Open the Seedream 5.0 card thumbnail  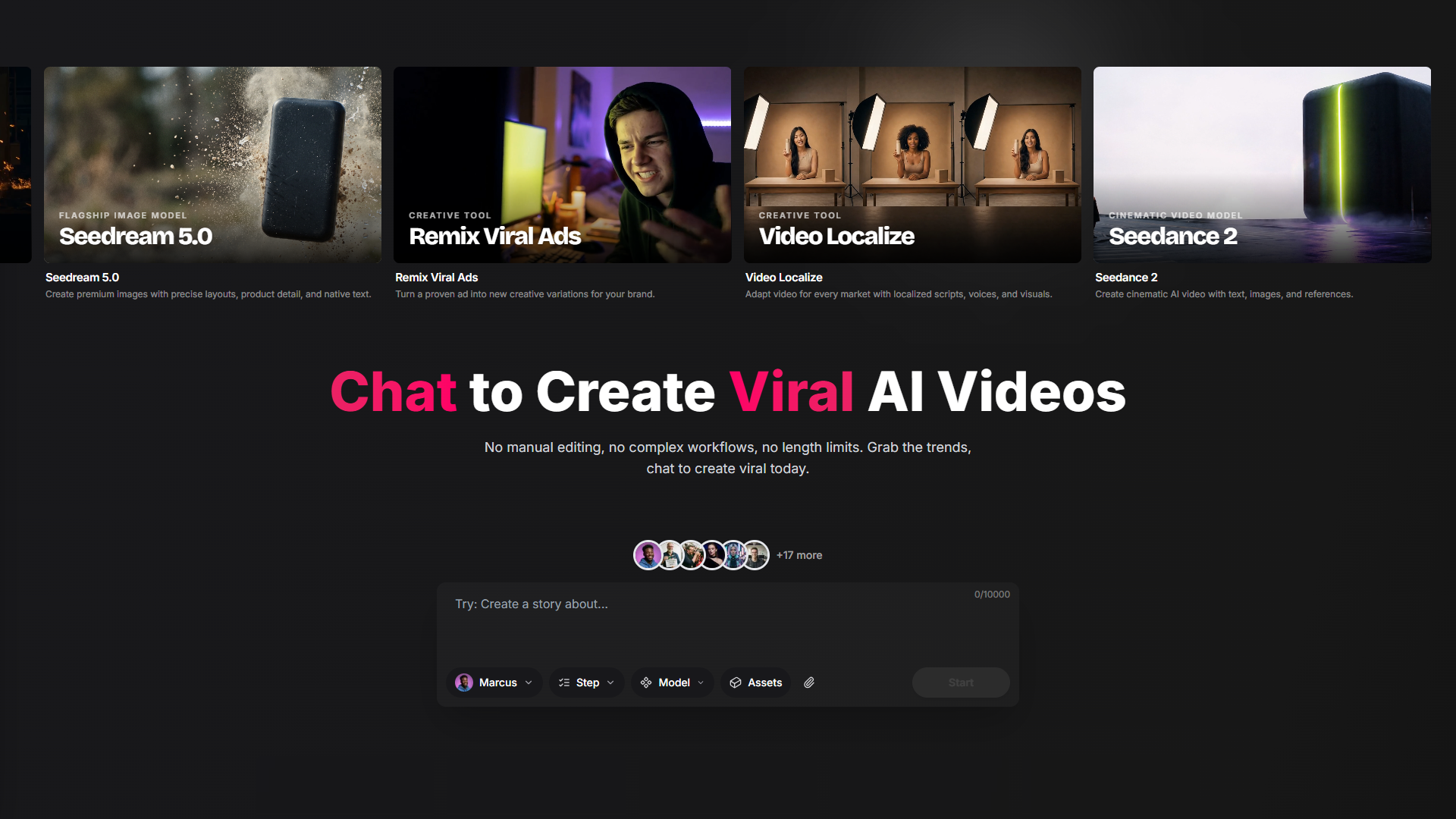pos(212,165)
